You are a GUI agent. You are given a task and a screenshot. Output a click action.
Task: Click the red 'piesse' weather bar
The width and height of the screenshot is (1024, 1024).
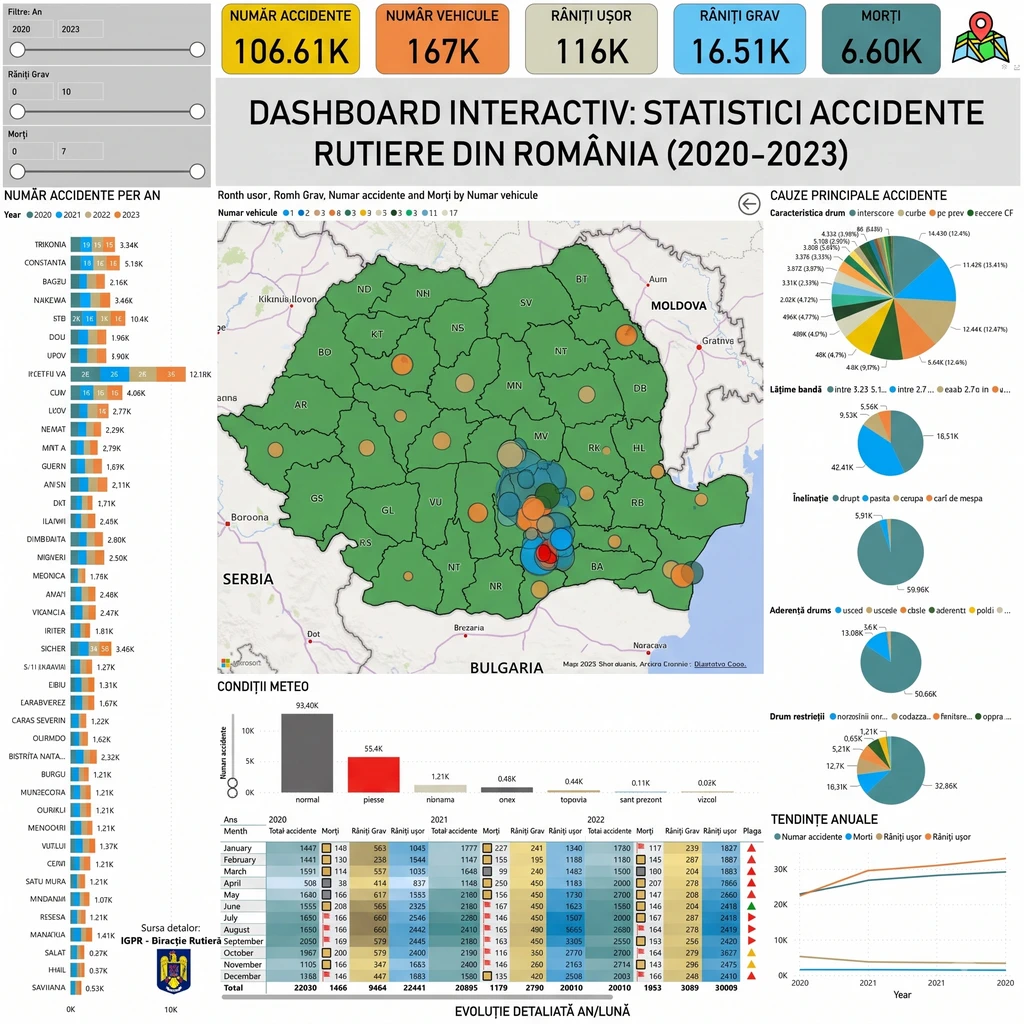(374, 775)
